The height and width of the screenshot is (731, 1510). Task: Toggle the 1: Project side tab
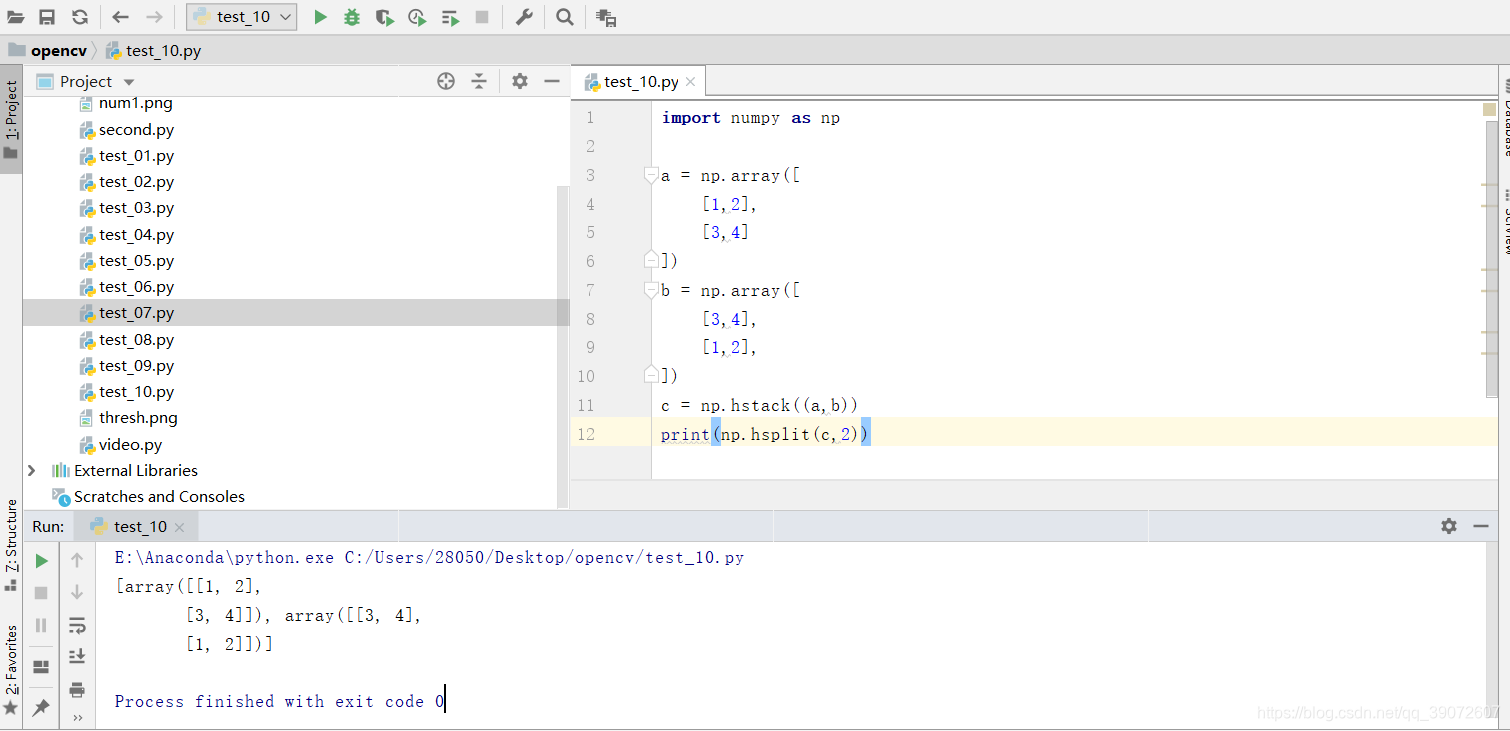pos(11,120)
